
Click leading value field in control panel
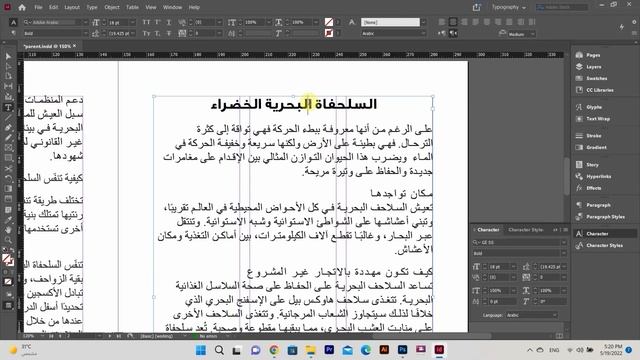[x=118, y=33]
